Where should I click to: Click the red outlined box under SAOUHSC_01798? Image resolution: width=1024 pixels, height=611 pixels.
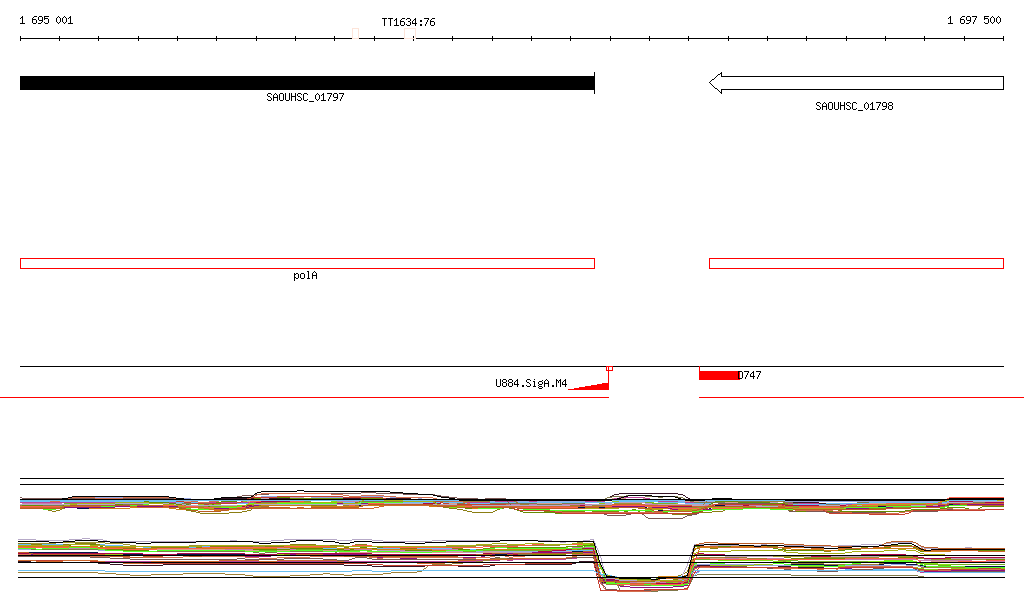(x=856, y=264)
